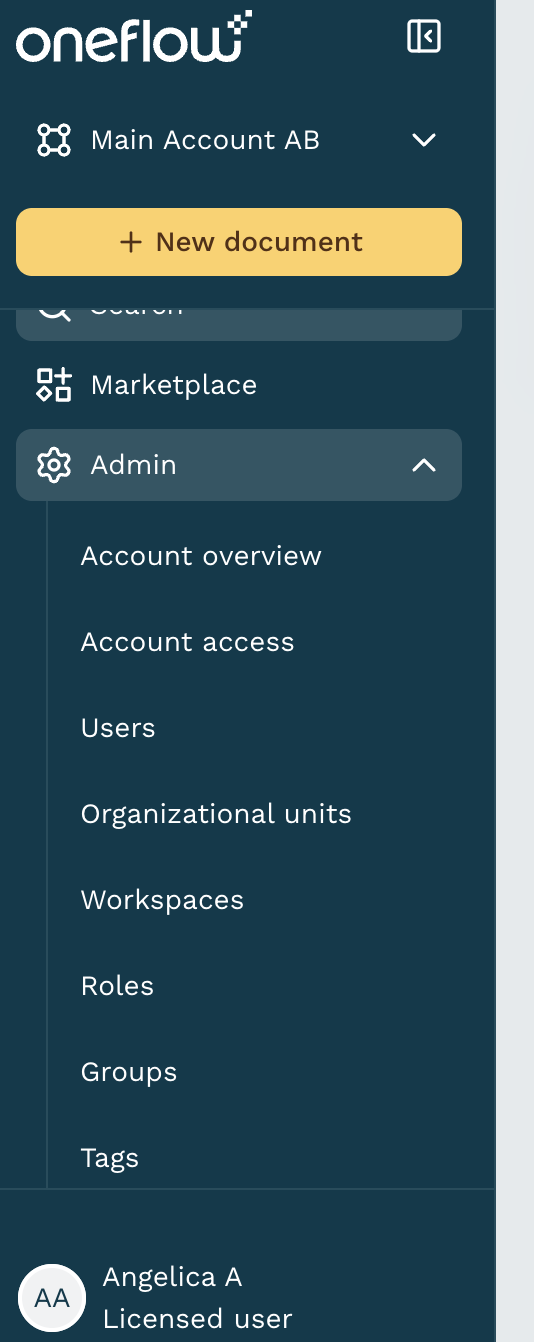Open Organizational units
The height and width of the screenshot is (1342, 534).
click(x=216, y=814)
